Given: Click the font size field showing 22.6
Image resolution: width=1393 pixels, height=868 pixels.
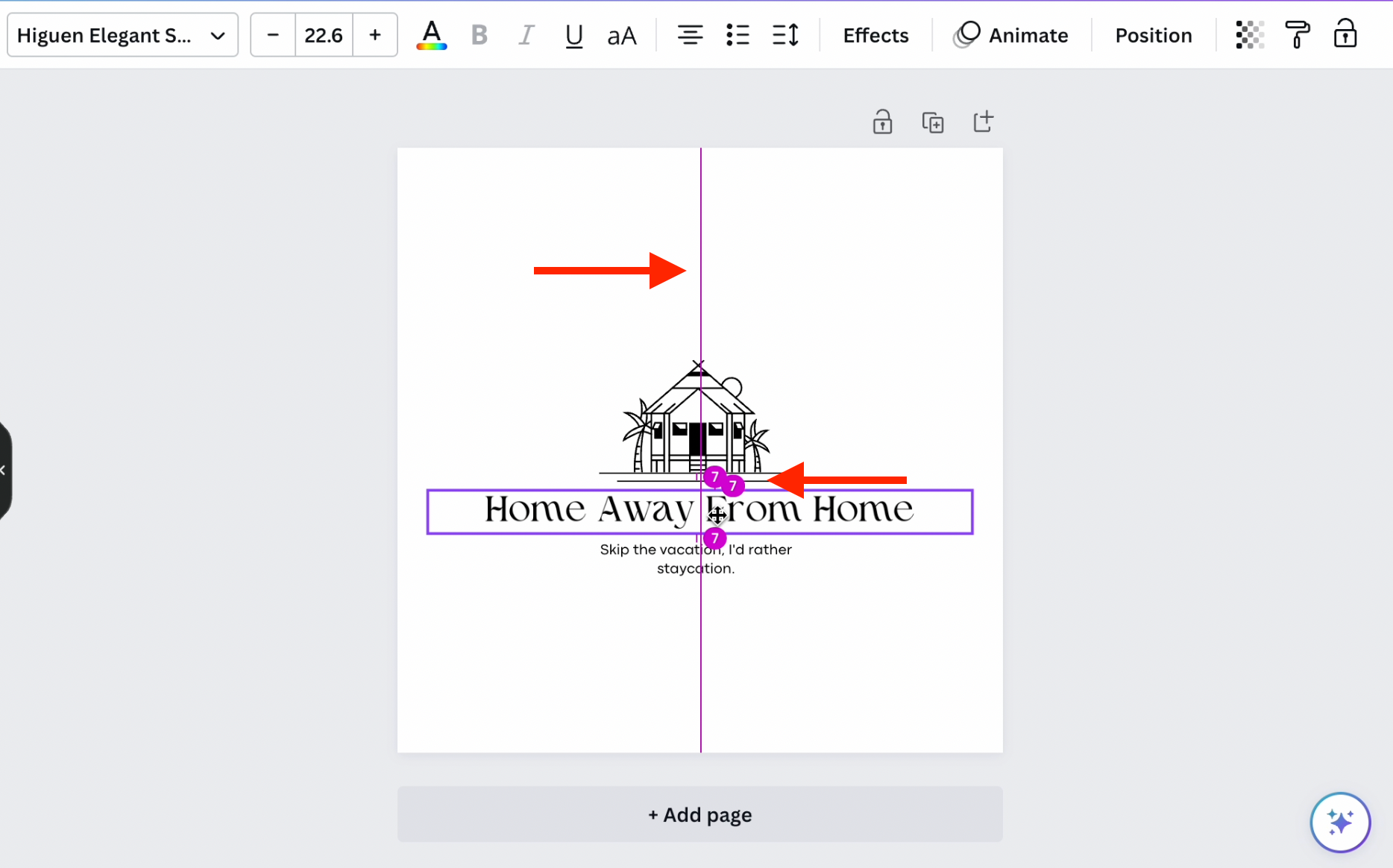Looking at the screenshot, I should coord(324,35).
